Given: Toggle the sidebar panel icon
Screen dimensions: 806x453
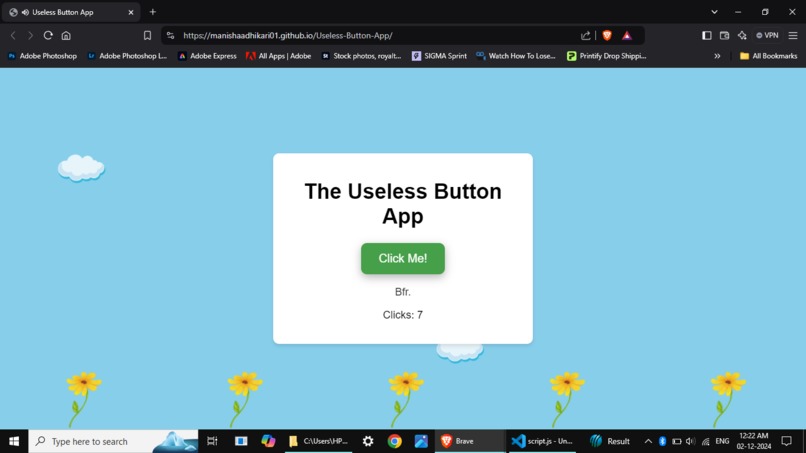Looking at the screenshot, I should pyautogui.click(x=707, y=35).
